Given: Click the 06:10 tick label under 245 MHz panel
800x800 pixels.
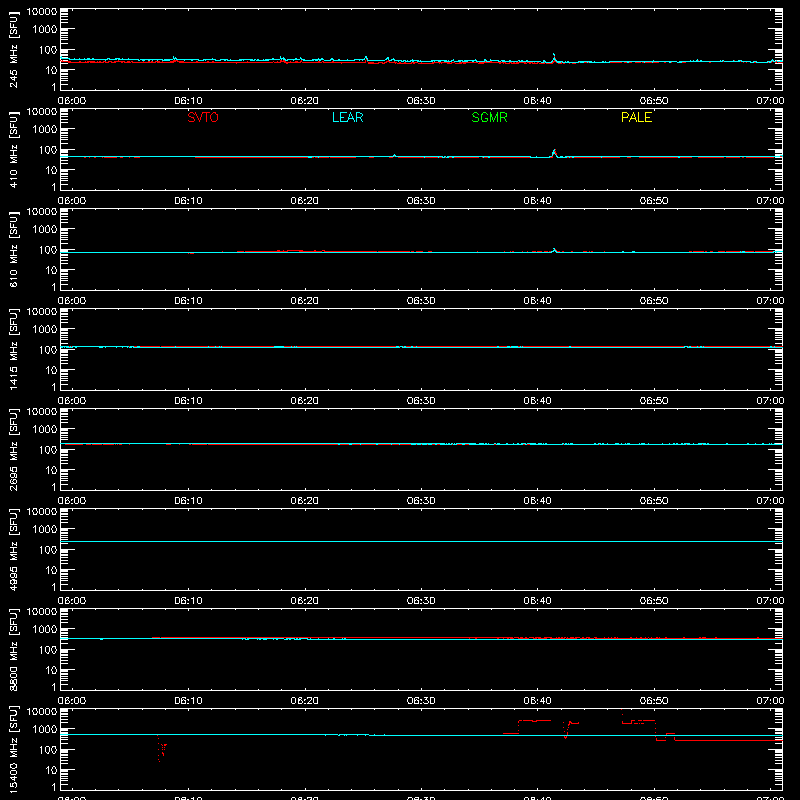Looking at the screenshot, I should pos(188,101).
